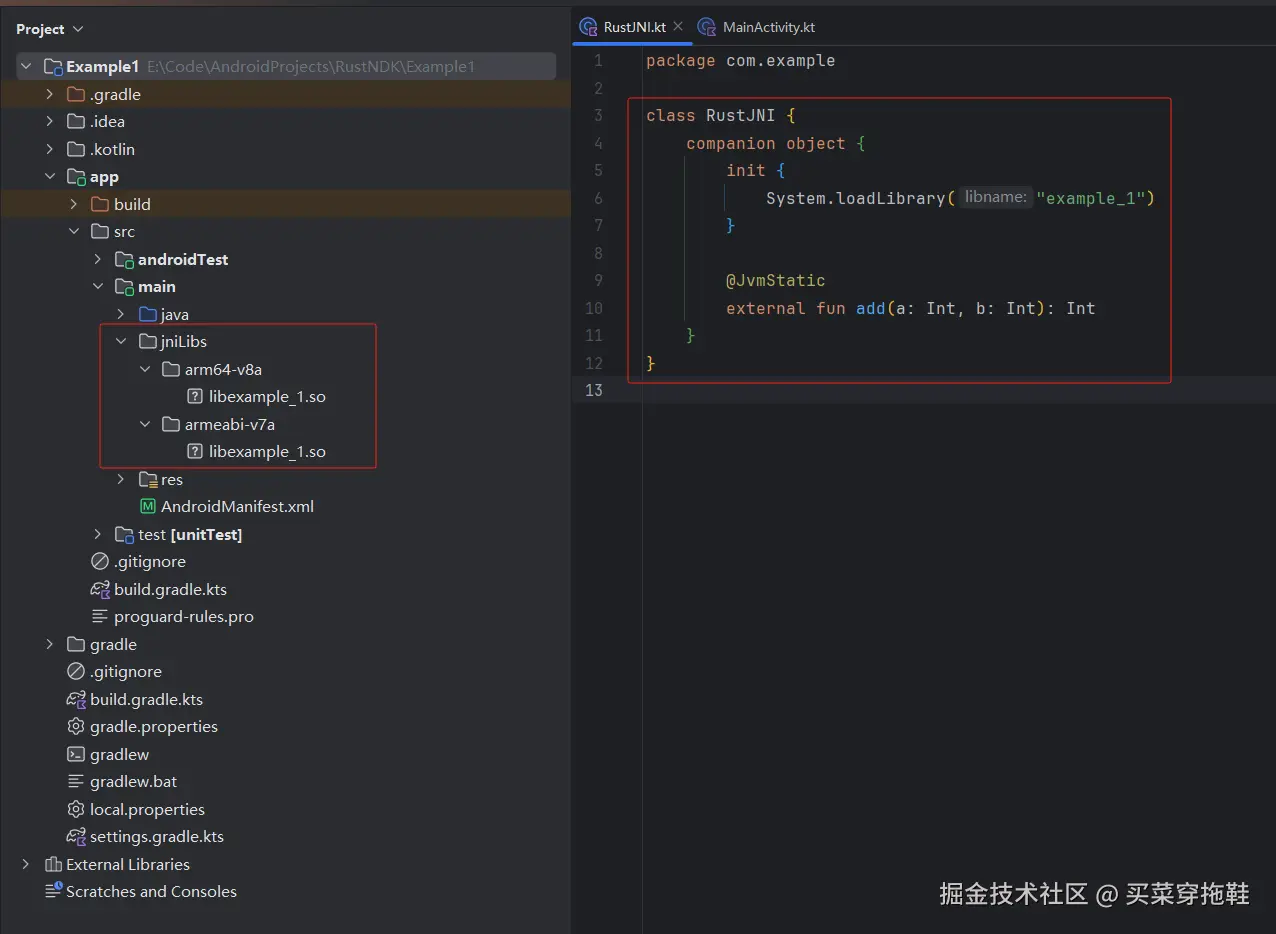The height and width of the screenshot is (934, 1276).
Task: Click the gradle.properties gear icon
Action: coord(76,726)
